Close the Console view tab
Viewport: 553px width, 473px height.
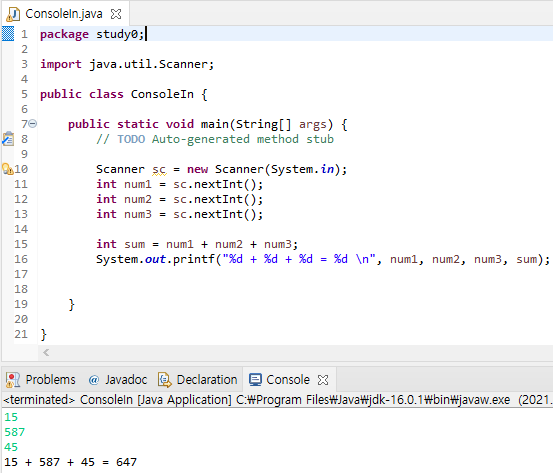click(x=323, y=380)
